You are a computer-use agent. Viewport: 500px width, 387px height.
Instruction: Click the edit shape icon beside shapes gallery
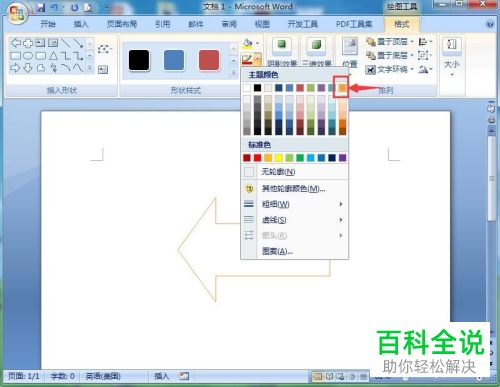(104, 49)
